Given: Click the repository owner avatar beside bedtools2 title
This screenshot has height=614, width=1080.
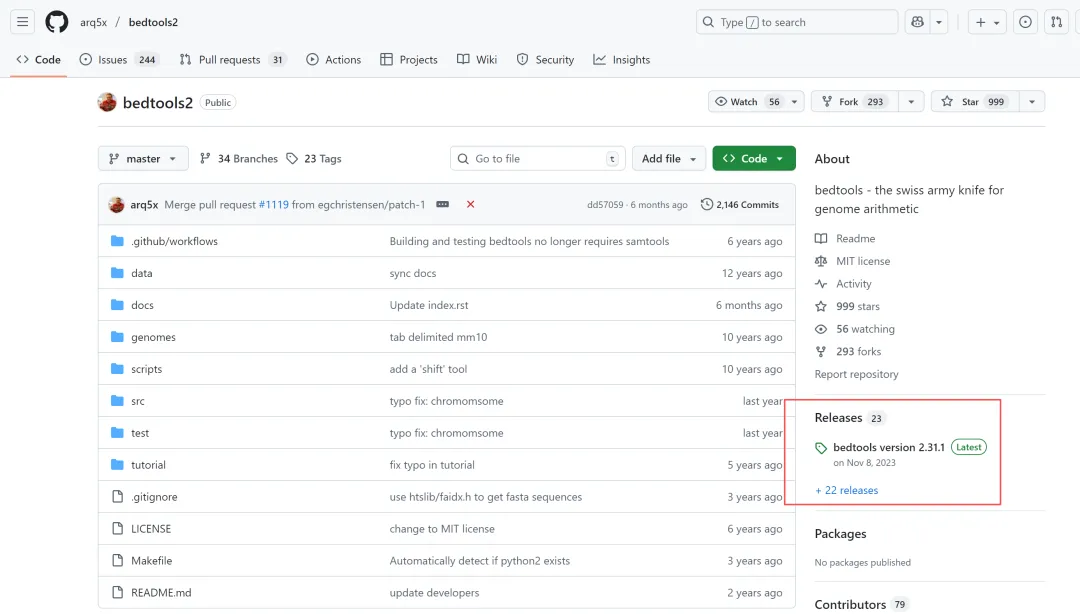Looking at the screenshot, I should coord(107,102).
